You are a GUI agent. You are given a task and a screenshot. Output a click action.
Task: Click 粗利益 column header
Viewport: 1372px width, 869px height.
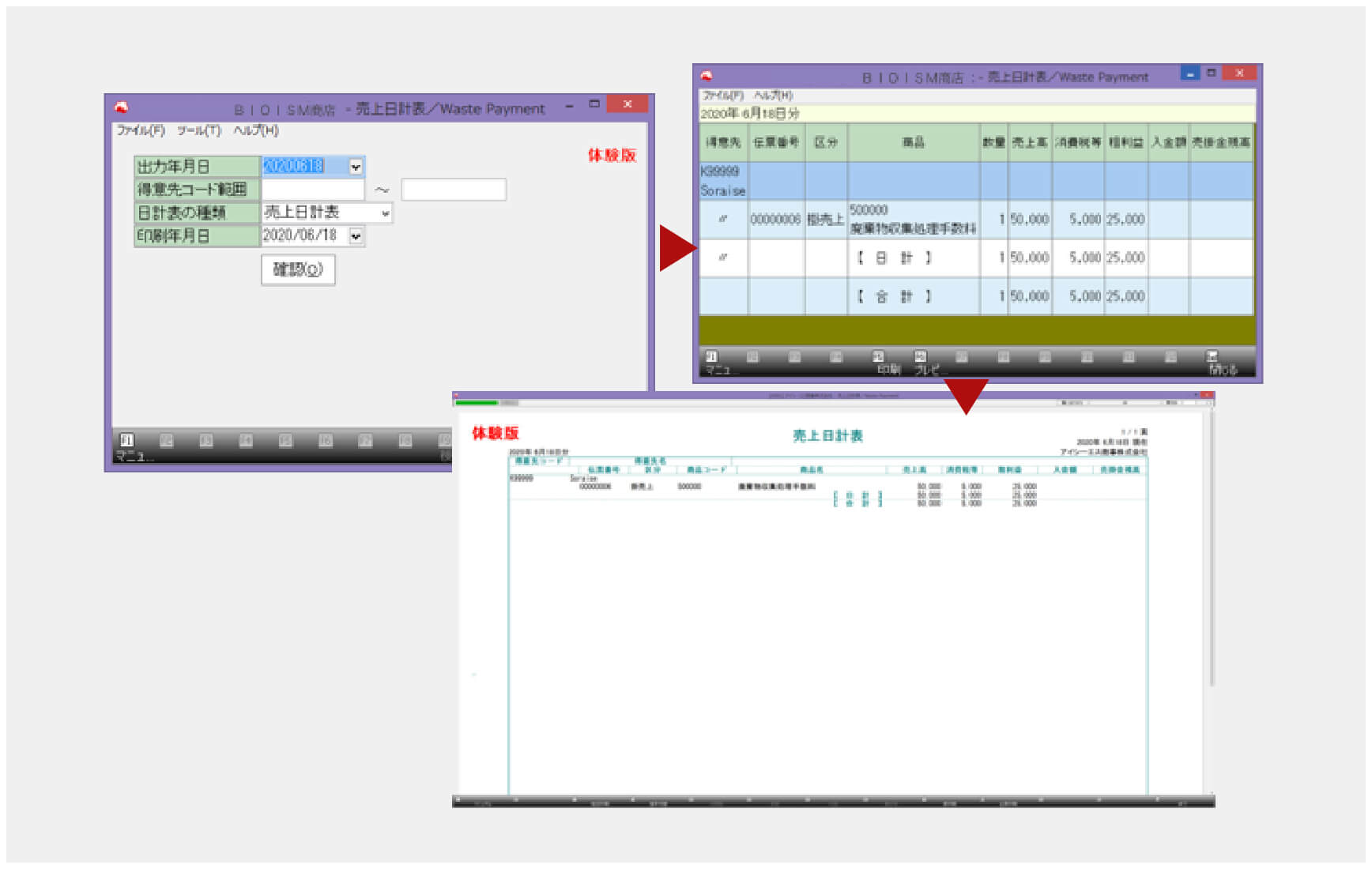tap(1126, 142)
